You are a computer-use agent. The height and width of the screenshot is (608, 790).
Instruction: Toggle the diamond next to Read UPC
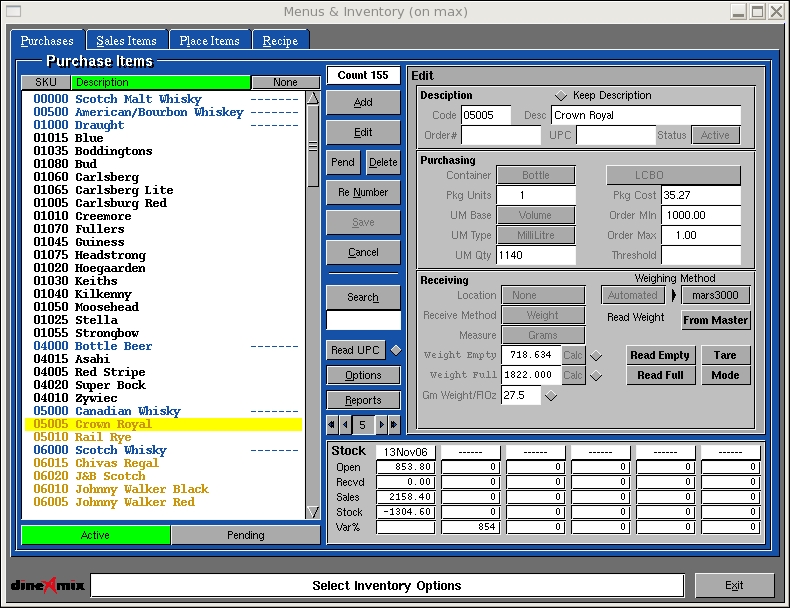click(396, 350)
